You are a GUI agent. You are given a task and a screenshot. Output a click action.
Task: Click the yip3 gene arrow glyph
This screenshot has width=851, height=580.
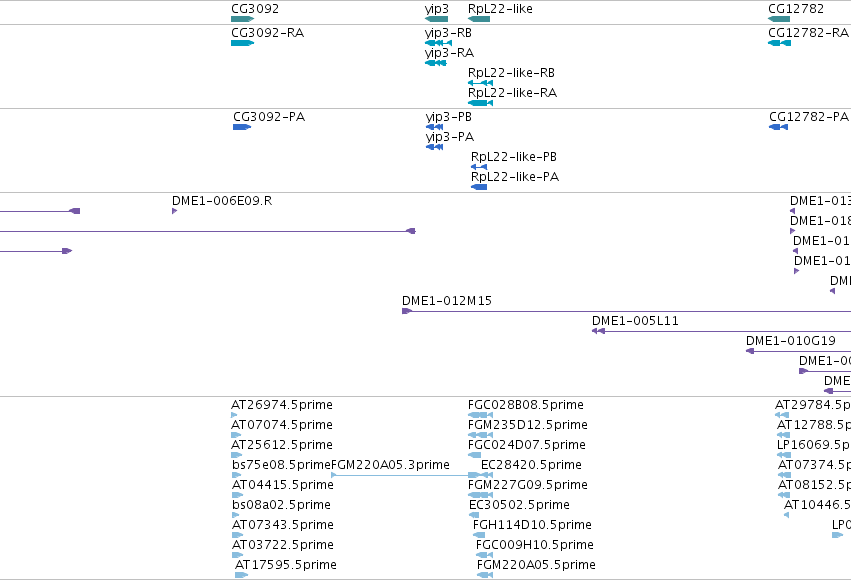click(436, 19)
